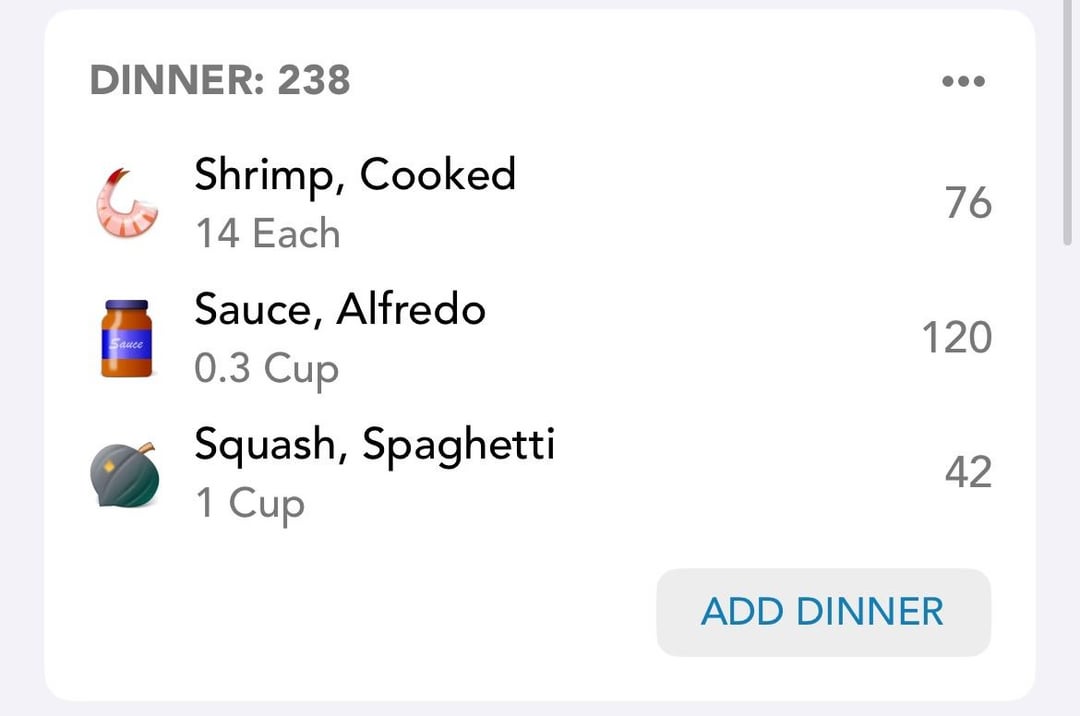The height and width of the screenshot is (716, 1080).
Task: Tap the word Cooked in shrimp entry
Action: coord(437,174)
